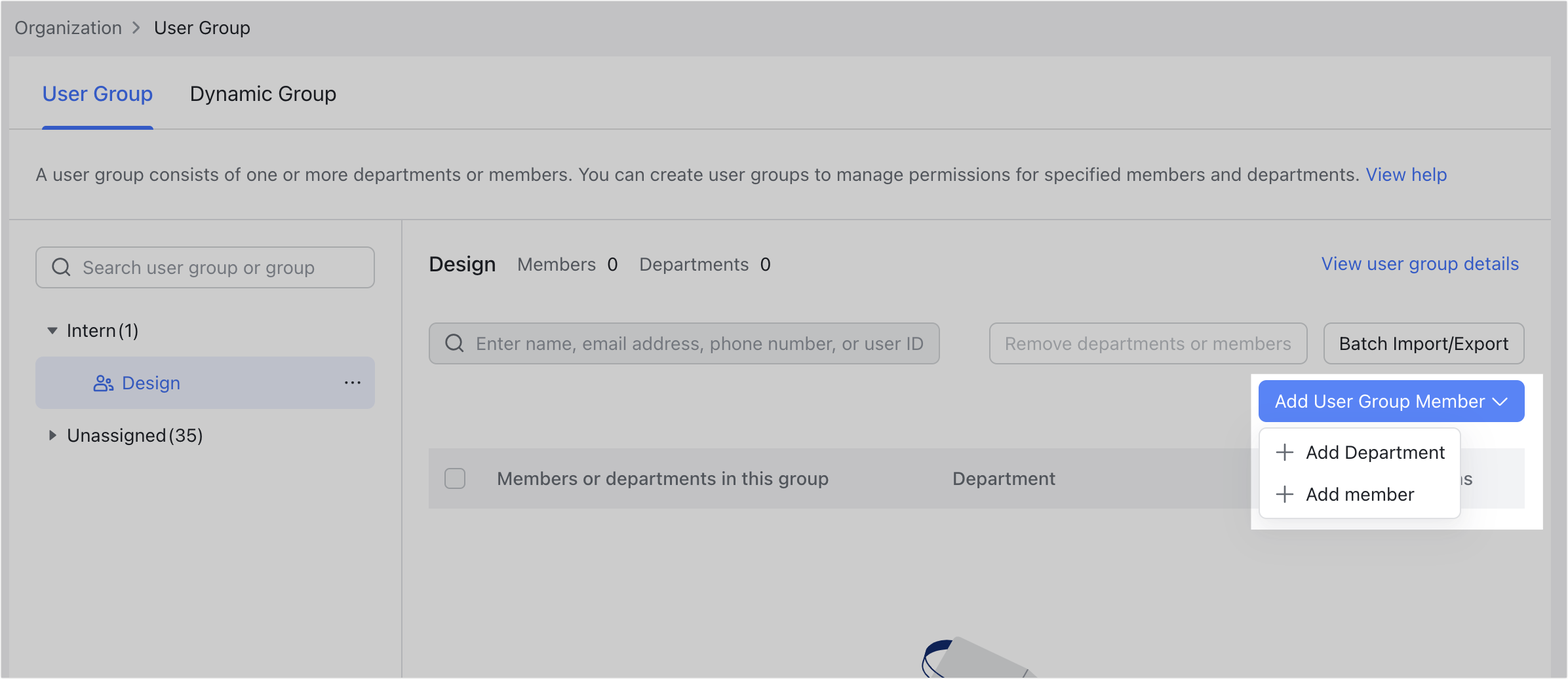The height and width of the screenshot is (679, 1568).
Task: Choose Add member from the menu
Action: [x=1360, y=494]
